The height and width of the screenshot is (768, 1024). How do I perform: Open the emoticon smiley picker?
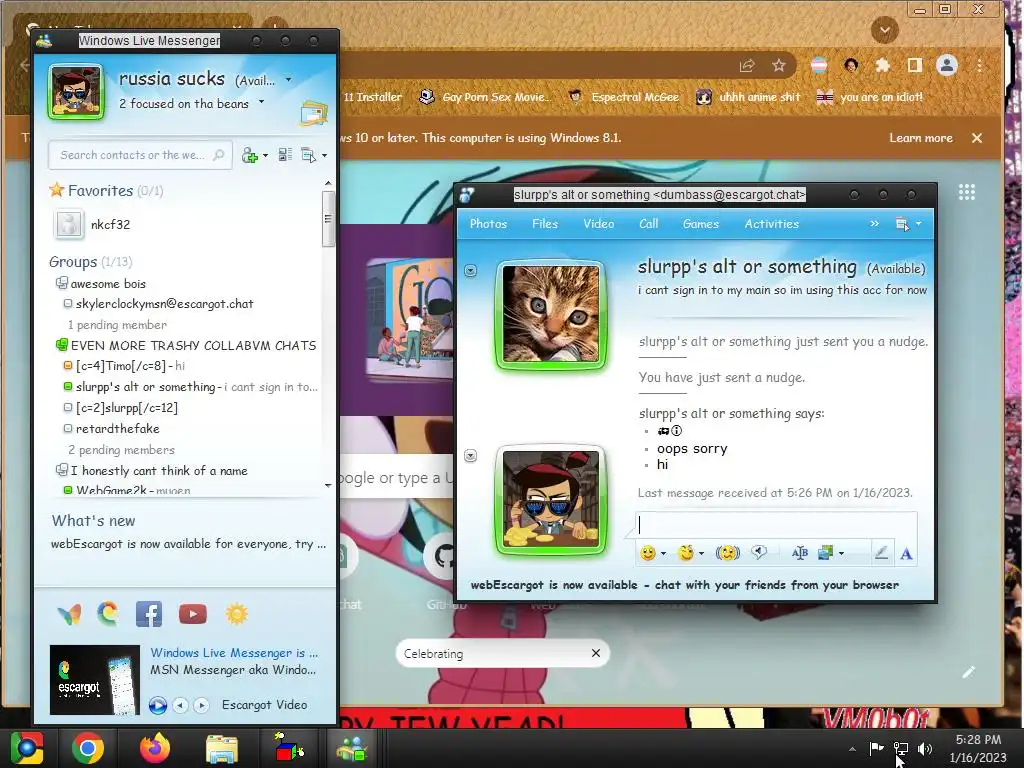647,553
